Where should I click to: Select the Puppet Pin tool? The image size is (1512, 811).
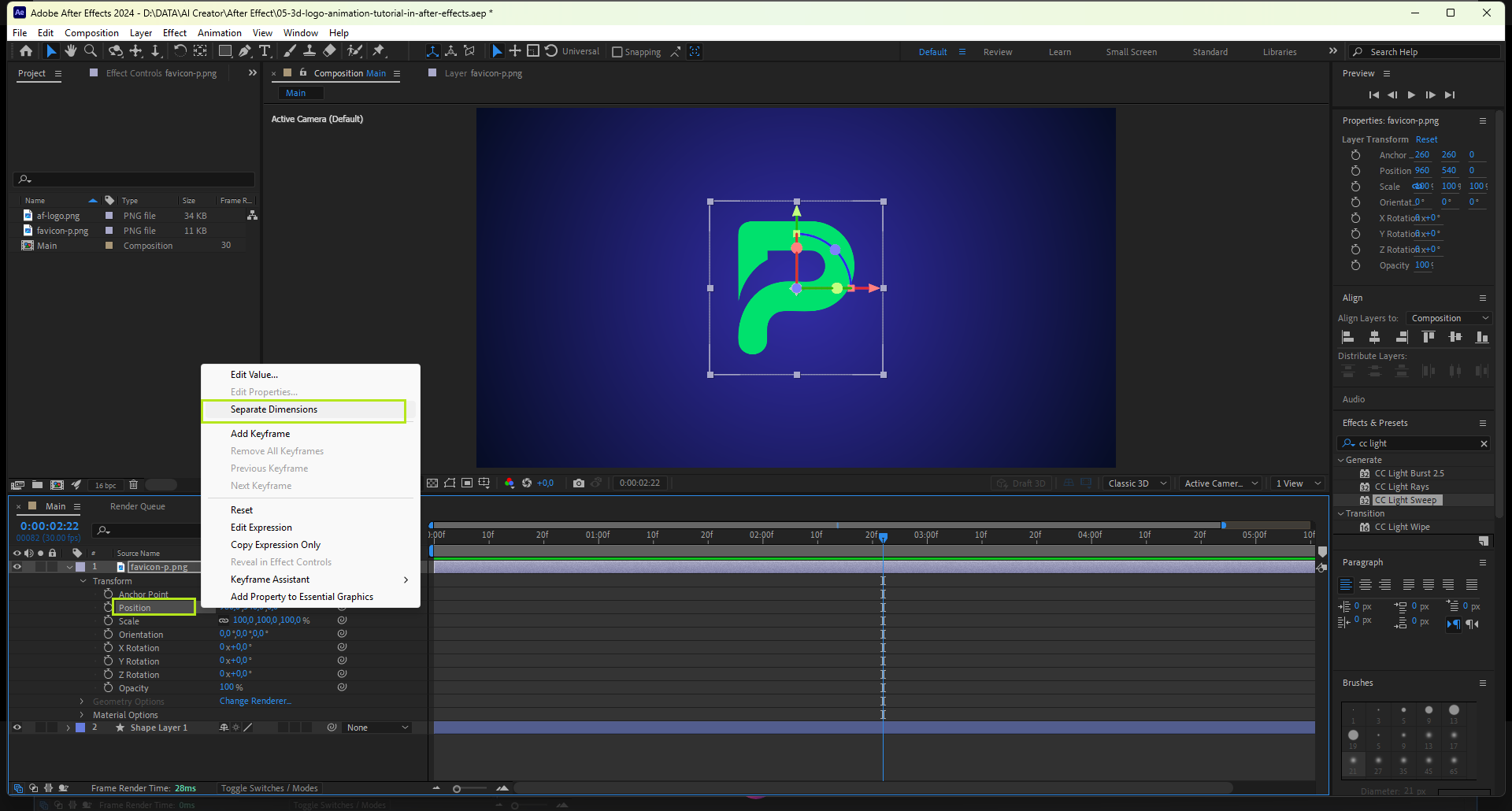[x=379, y=51]
